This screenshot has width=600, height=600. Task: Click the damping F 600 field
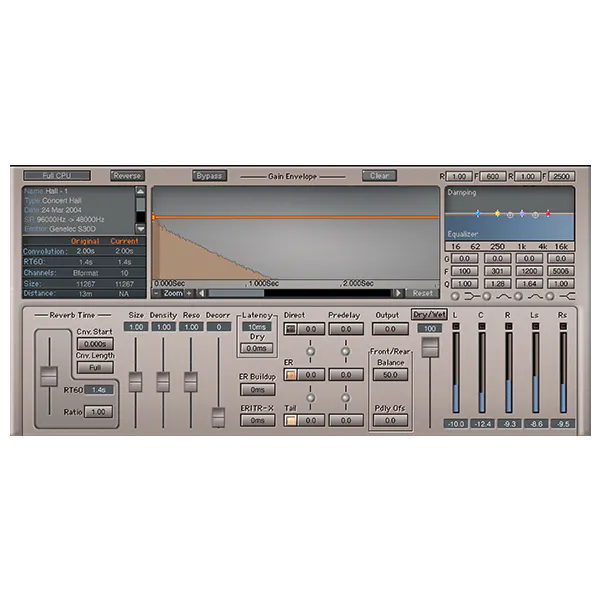[x=492, y=176]
